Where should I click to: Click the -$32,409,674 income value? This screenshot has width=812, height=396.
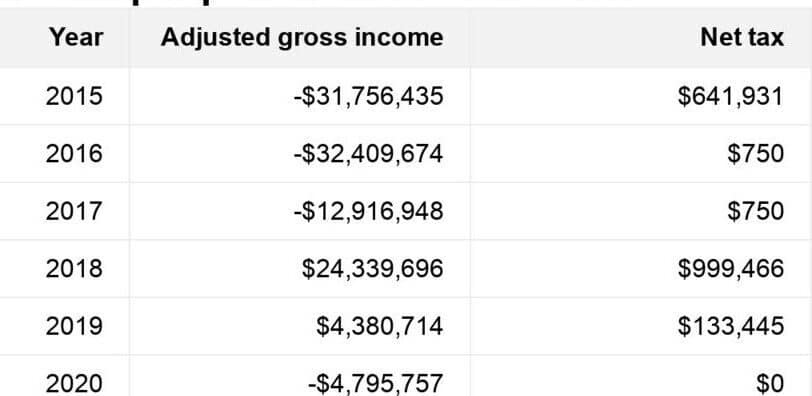coord(368,154)
